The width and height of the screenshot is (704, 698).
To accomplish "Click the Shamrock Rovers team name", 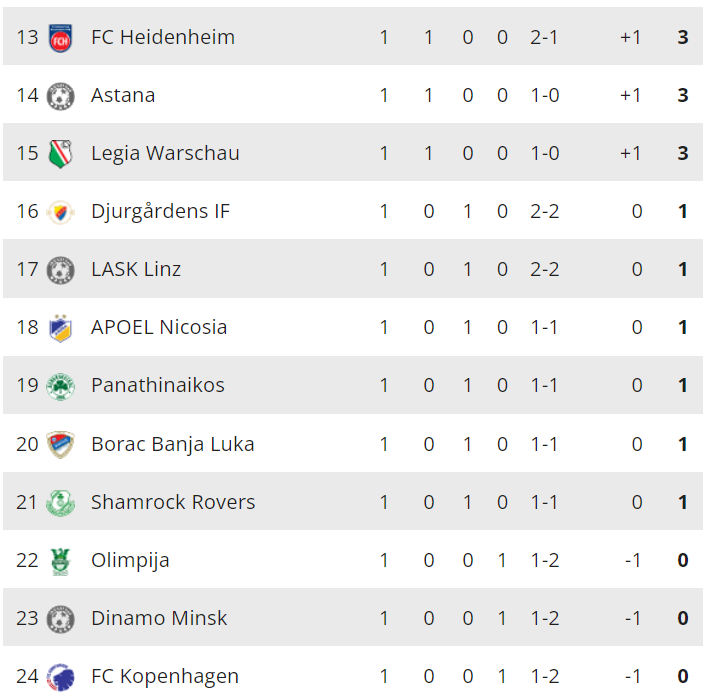I will point(173,502).
